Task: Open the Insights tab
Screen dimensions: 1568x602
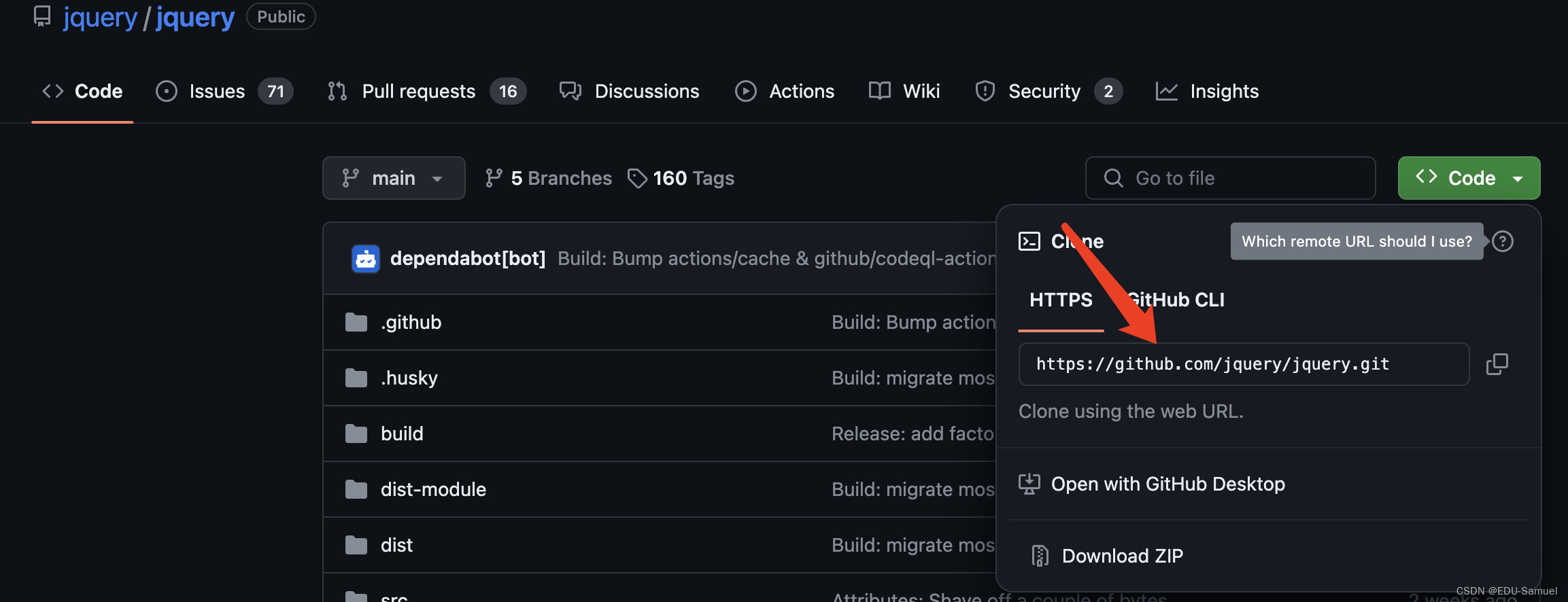Action: pyautogui.click(x=1208, y=91)
